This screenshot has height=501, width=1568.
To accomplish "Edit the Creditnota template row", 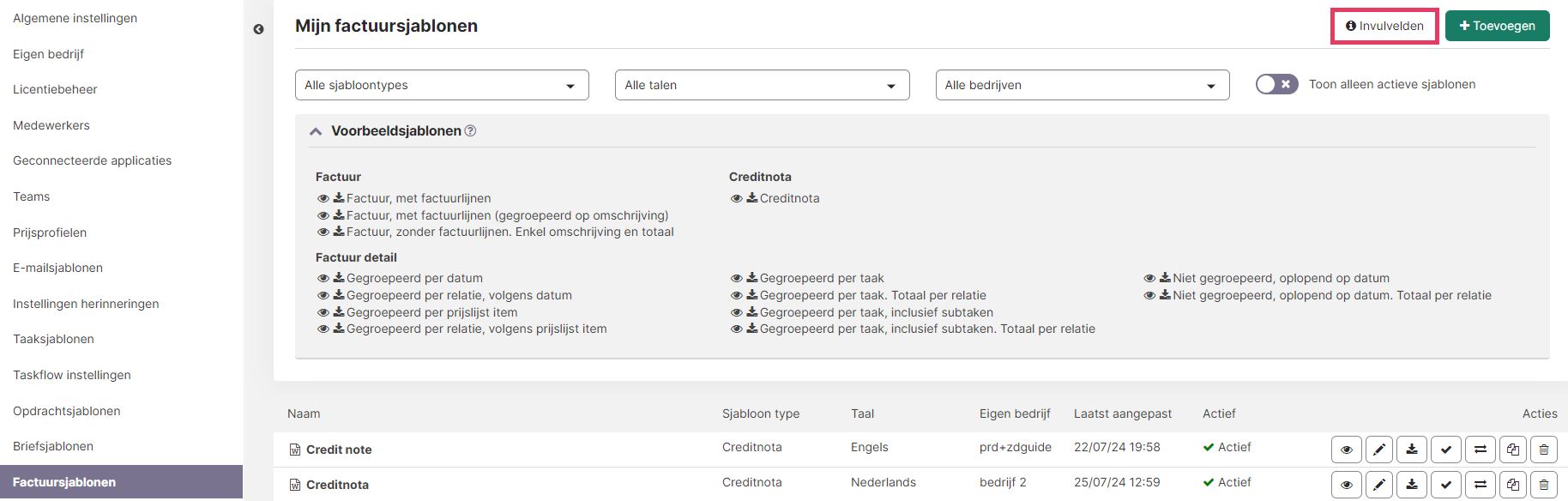I will pos(1379,485).
